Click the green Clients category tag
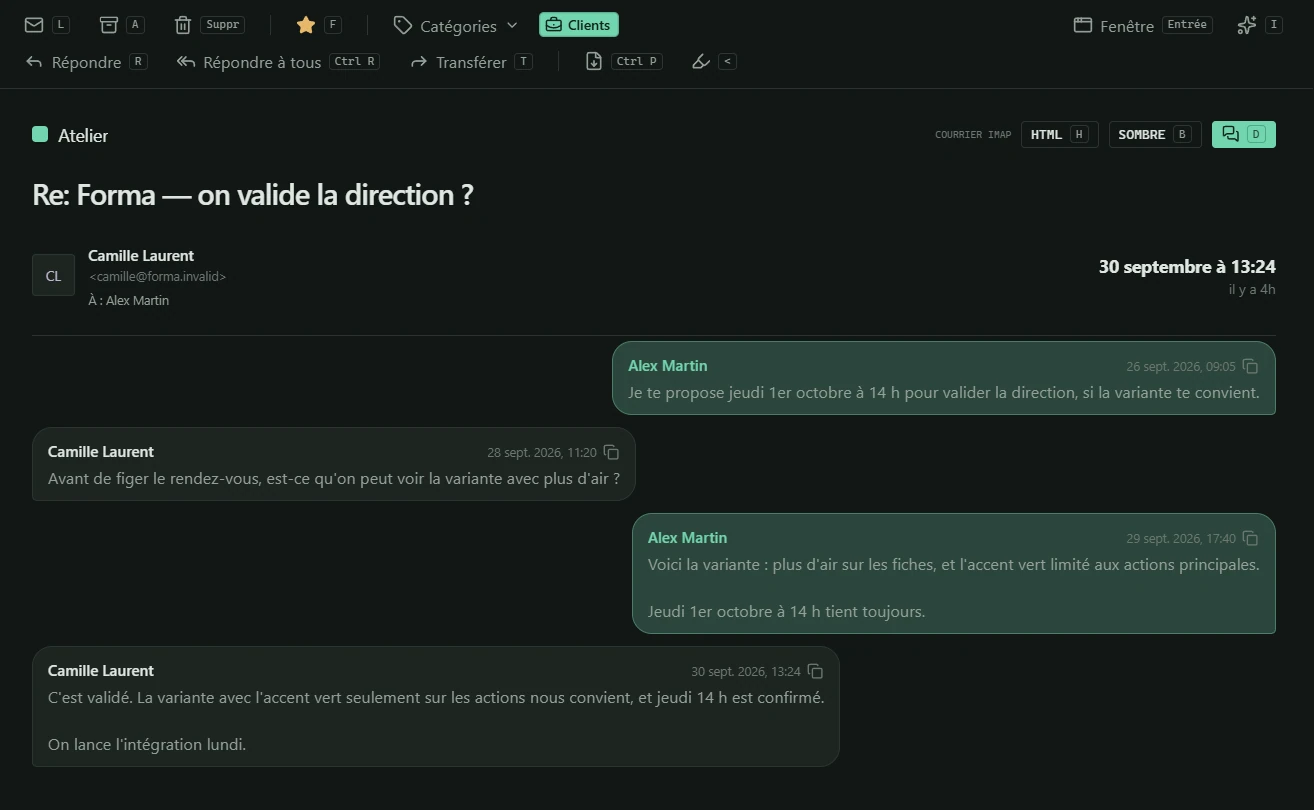Screen dimensions: 1314x810 click(579, 25)
